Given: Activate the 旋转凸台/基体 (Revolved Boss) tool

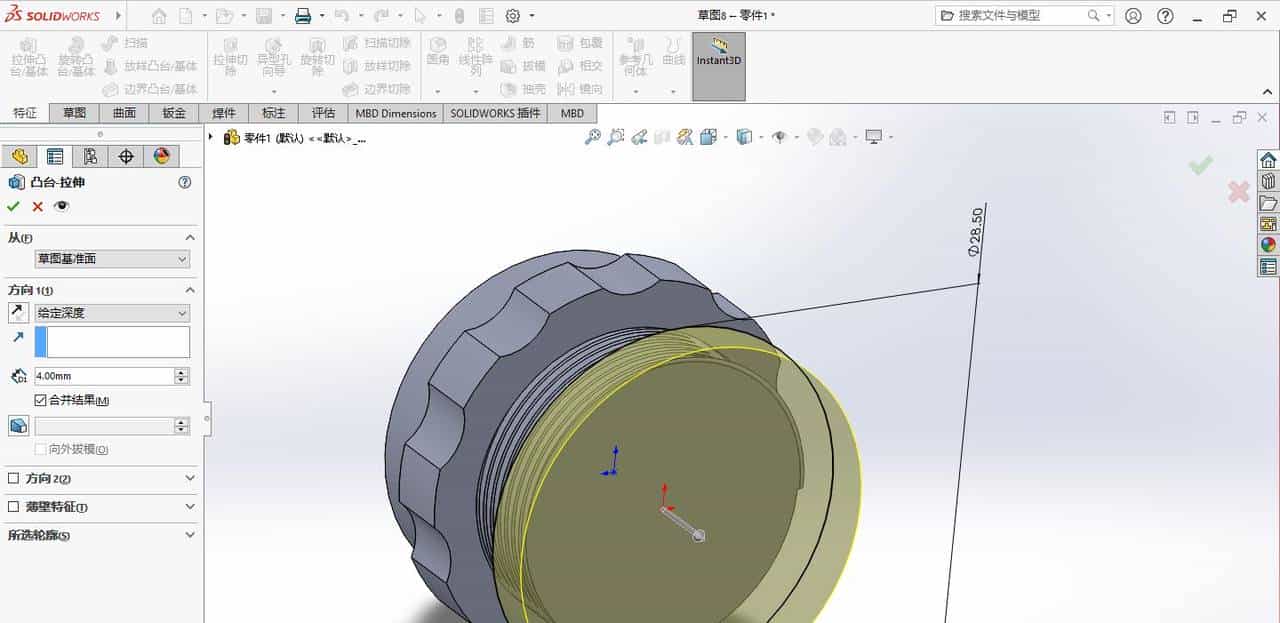Looking at the screenshot, I should (75, 62).
